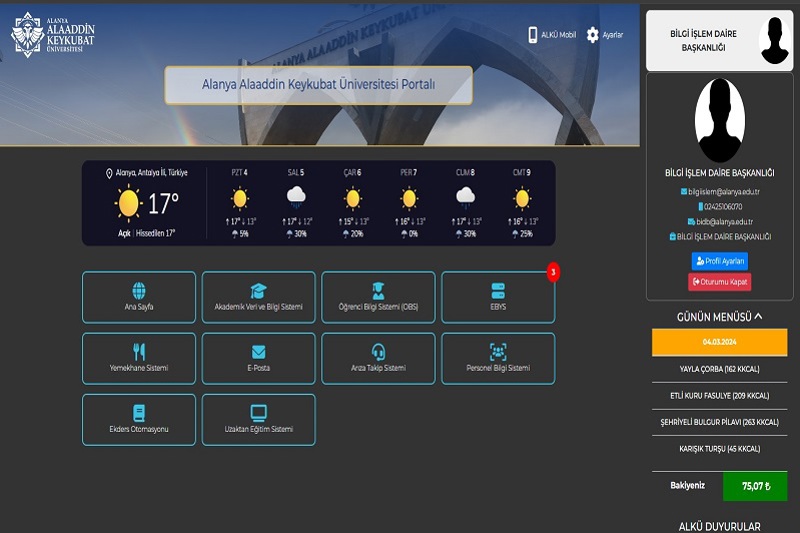Select CUM 8 forecast rain cloud icon

(465, 197)
